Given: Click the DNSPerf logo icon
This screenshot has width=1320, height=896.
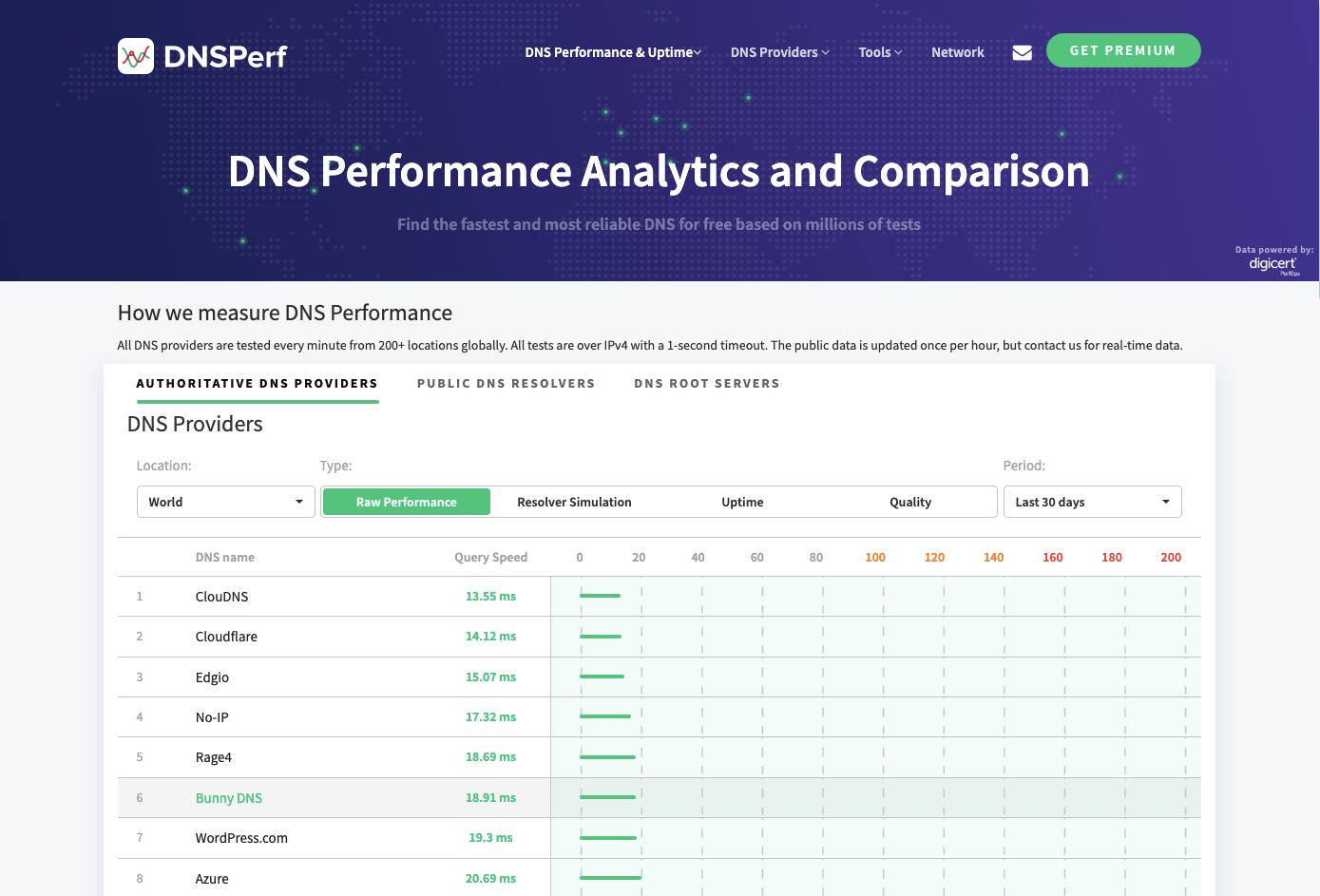Looking at the screenshot, I should tap(136, 56).
